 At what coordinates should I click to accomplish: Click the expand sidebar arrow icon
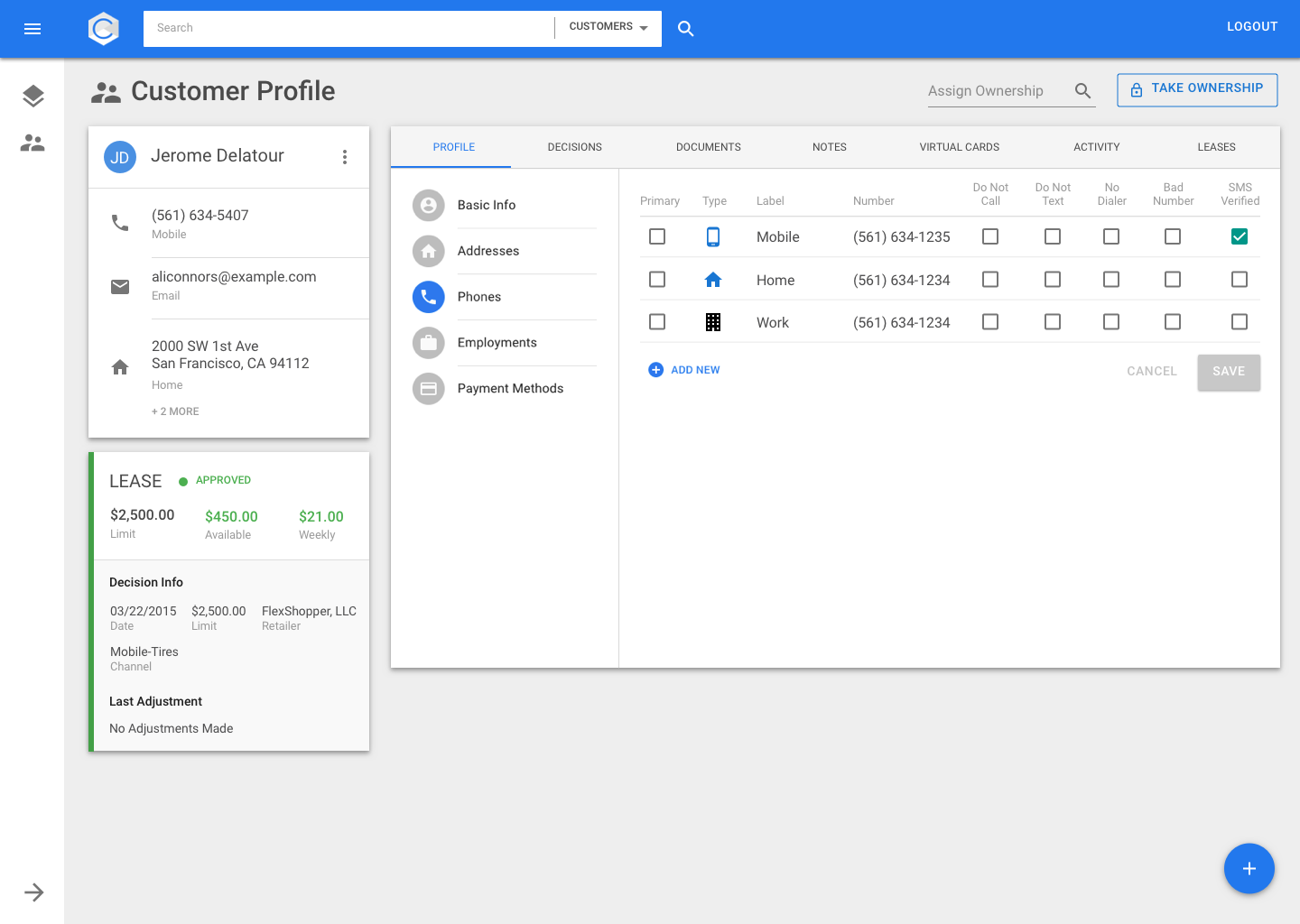point(33,892)
